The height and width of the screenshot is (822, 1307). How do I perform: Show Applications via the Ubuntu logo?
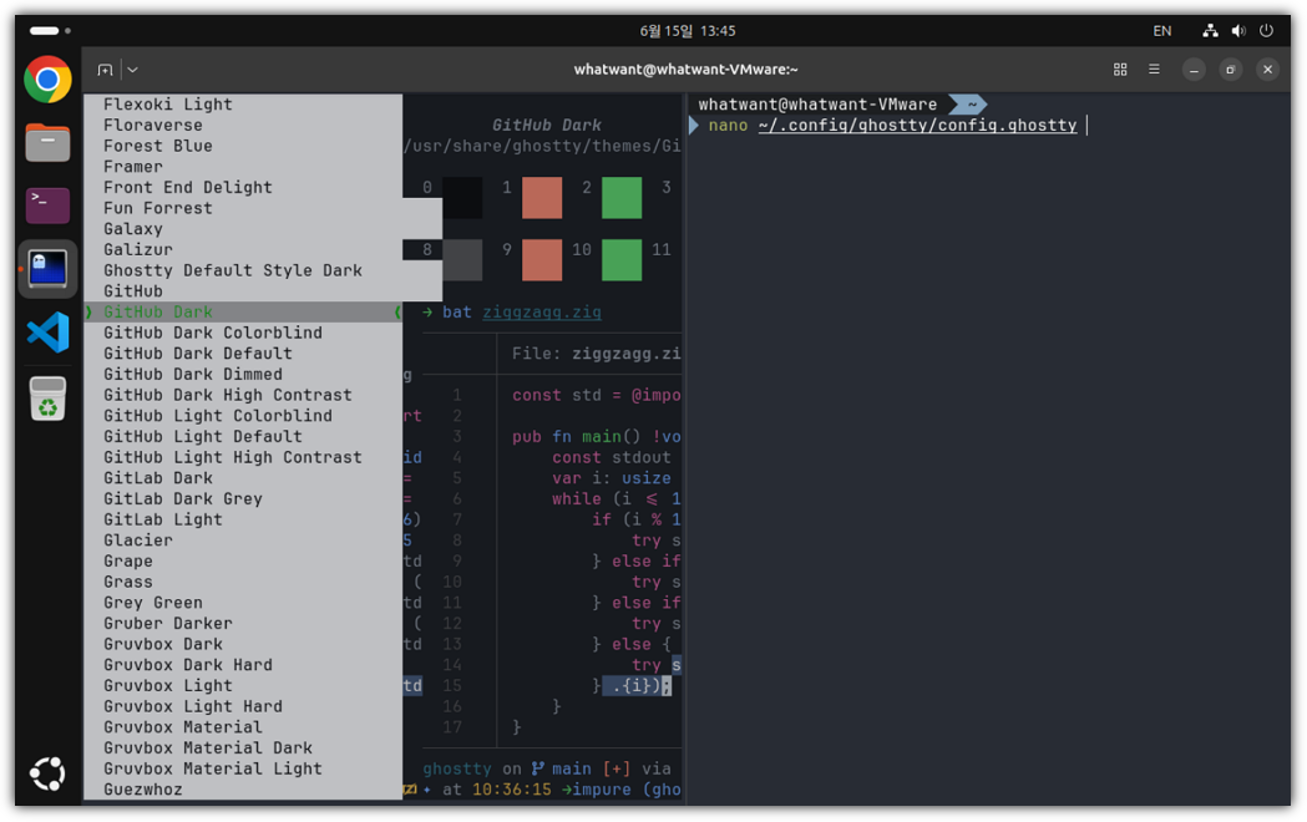(x=47, y=773)
